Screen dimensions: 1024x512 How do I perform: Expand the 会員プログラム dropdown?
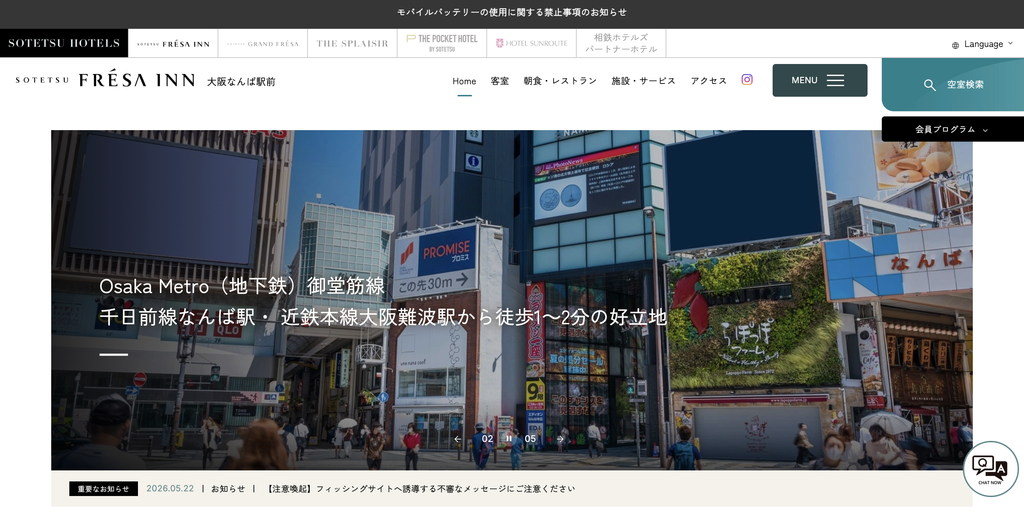952,129
